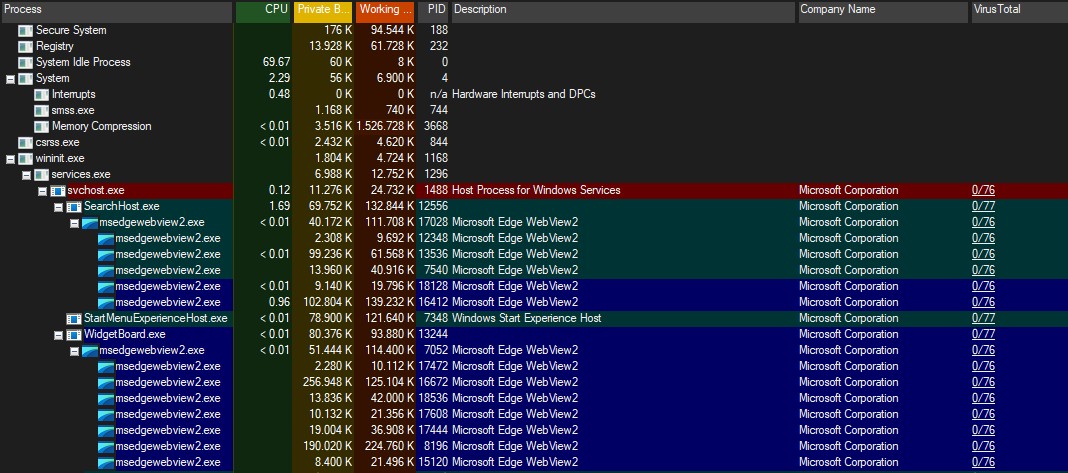Open VirusTotal 0/77 result for WidgetBoard.exe
The width and height of the screenshot is (1068, 473).
[983, 335]
